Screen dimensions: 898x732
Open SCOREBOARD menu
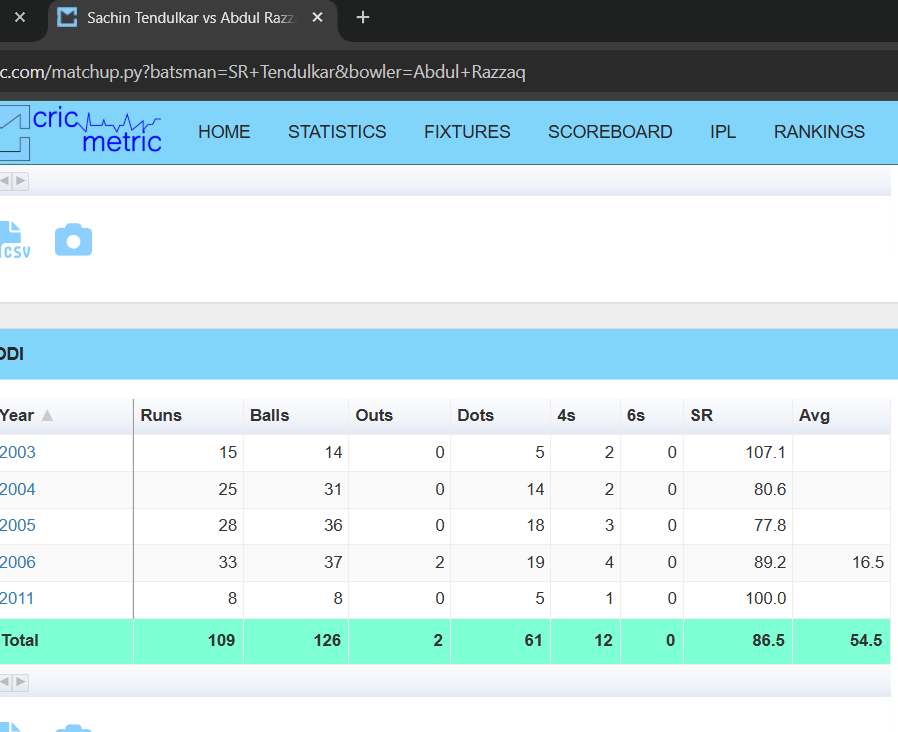tap(610, 132)
